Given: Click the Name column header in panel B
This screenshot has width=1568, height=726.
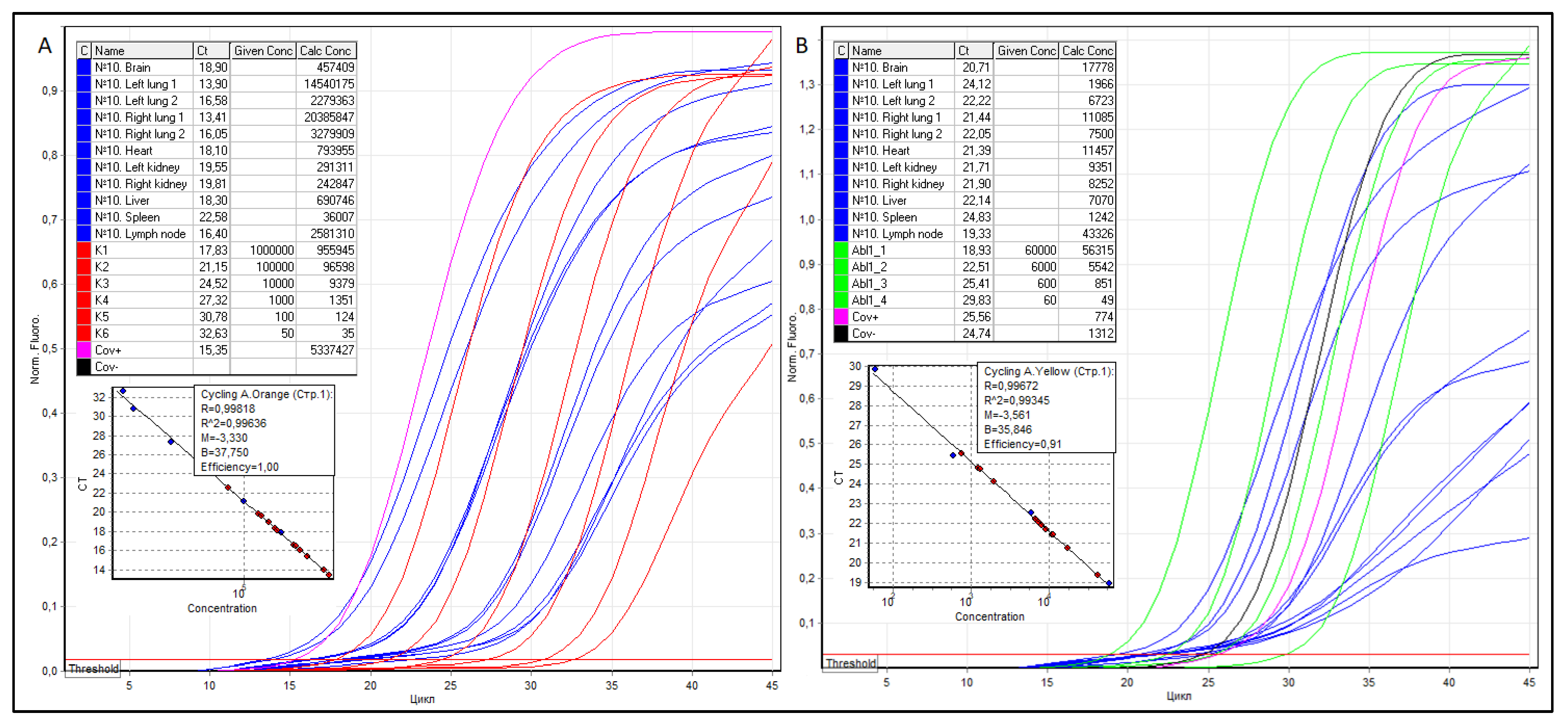Looking at the screenshot, I should pyautogui.click(x=901, y=50).
